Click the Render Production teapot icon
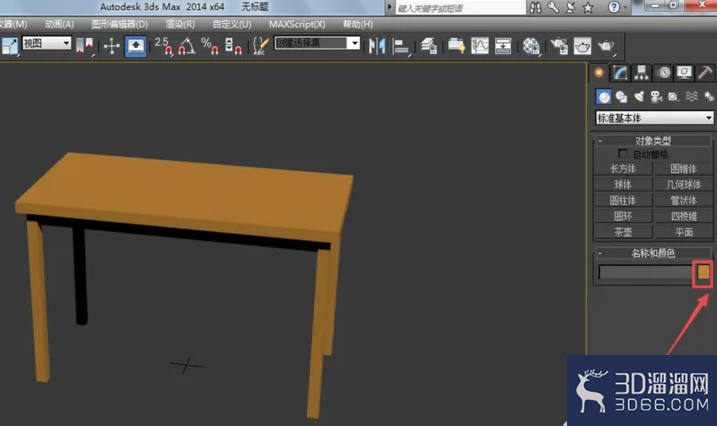Screen dimensions: 717x426 click(606, 46)
